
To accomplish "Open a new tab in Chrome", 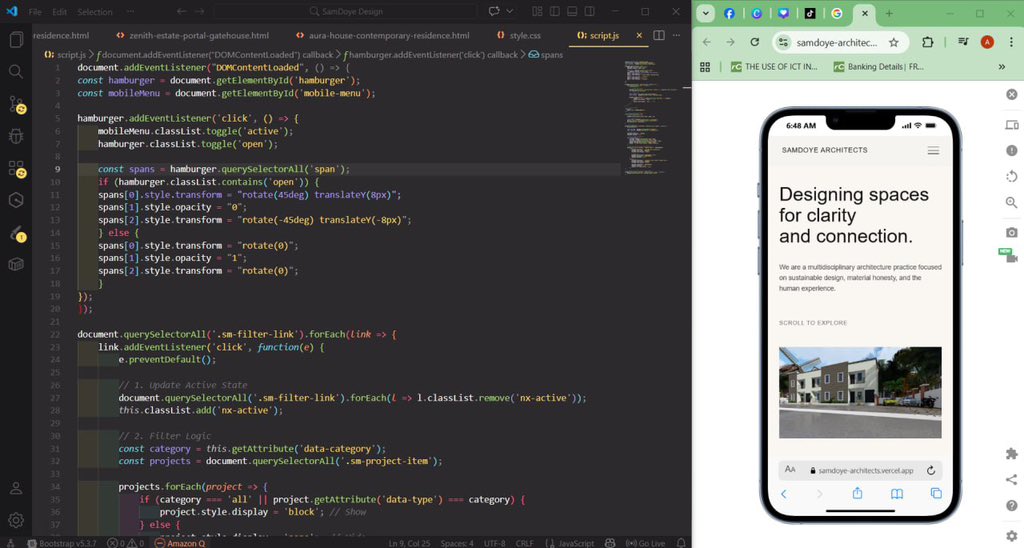I will pyautogui.click(x=889, y=13).
